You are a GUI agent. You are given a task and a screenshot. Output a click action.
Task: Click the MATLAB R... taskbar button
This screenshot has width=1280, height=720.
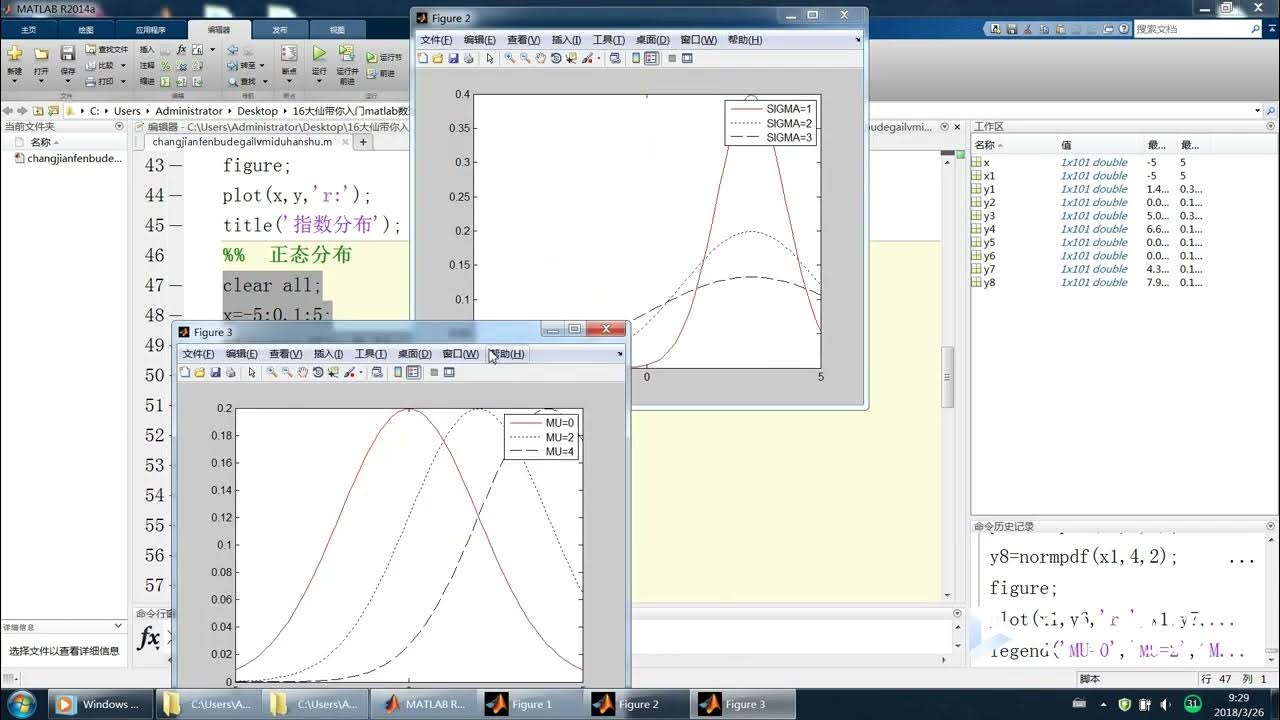[x=423, y=704]
